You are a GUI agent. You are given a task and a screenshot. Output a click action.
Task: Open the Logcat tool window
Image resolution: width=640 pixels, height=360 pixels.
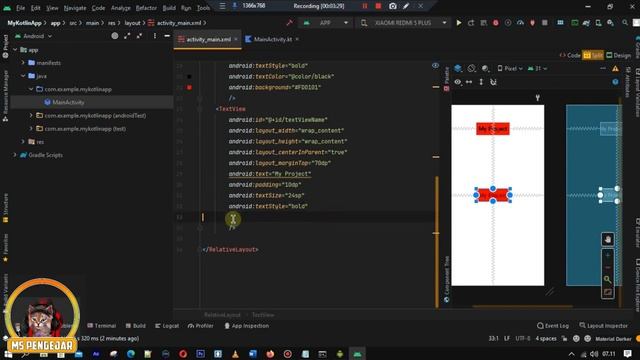coord(167,326)
